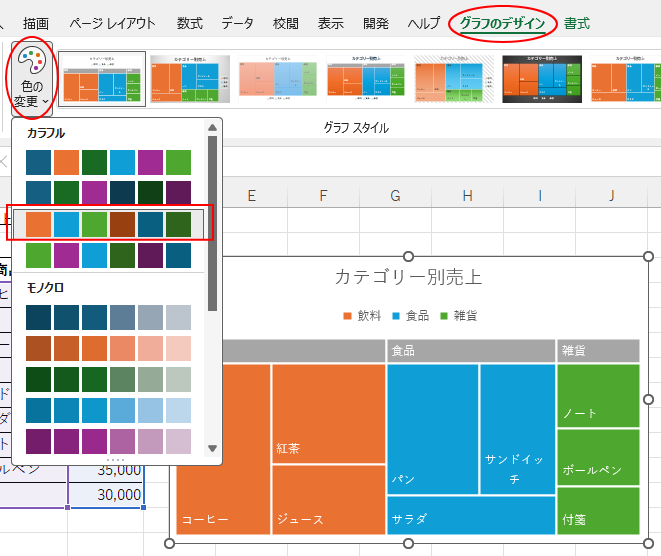Select the 付箋 treemap block

(598, 511)
